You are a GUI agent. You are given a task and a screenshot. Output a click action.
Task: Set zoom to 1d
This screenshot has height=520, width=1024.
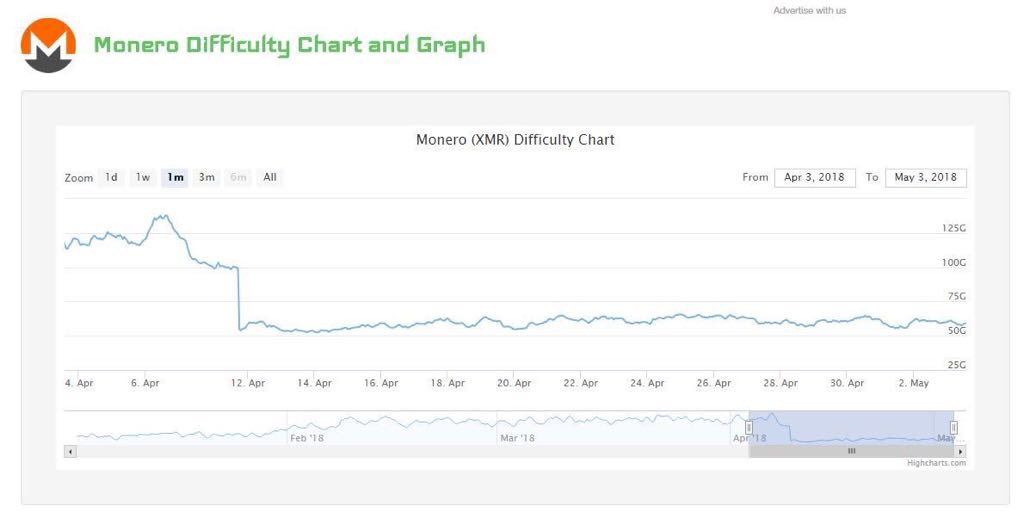pos(111,178)
